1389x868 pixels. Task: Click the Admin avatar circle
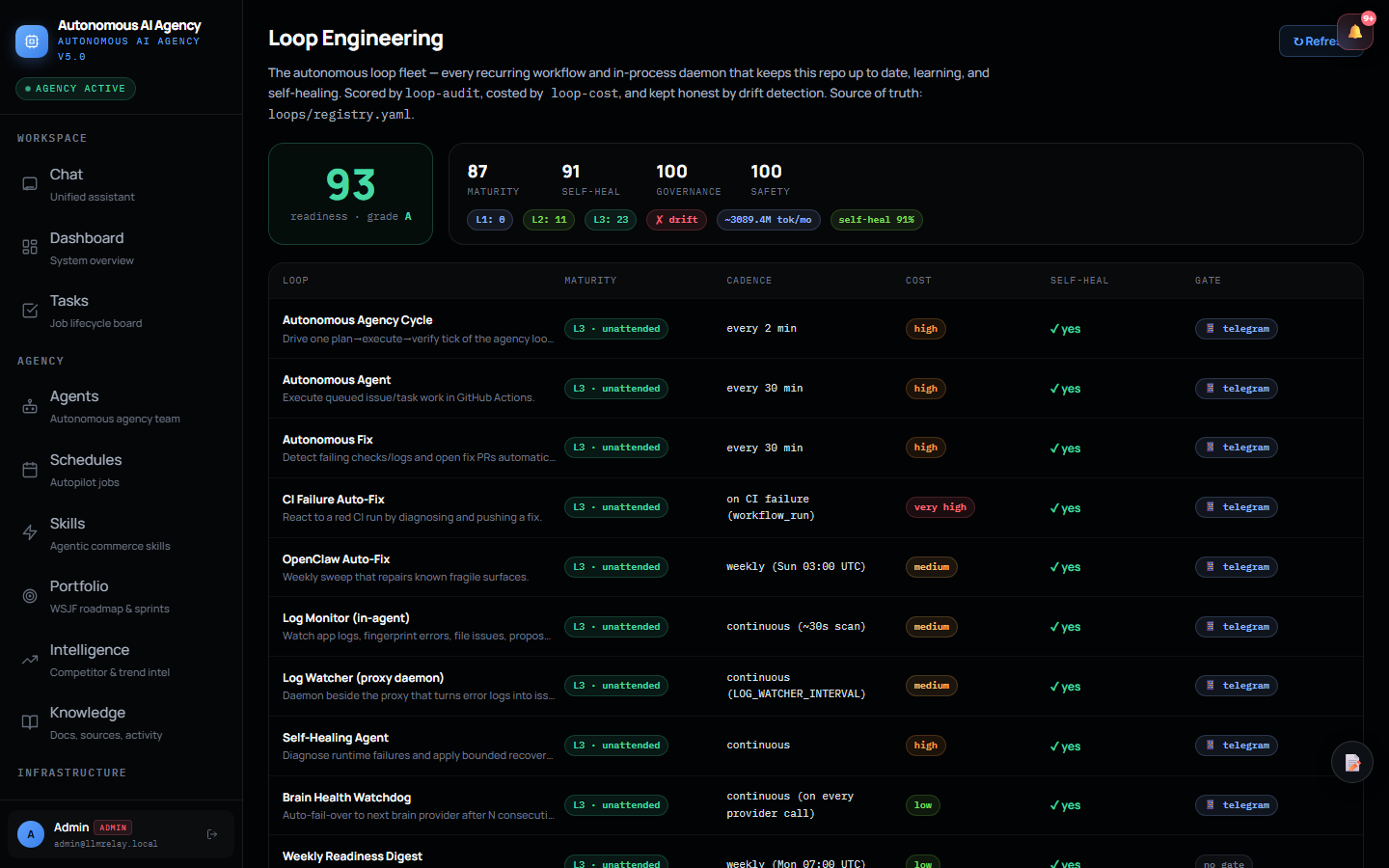coord(31,834)
